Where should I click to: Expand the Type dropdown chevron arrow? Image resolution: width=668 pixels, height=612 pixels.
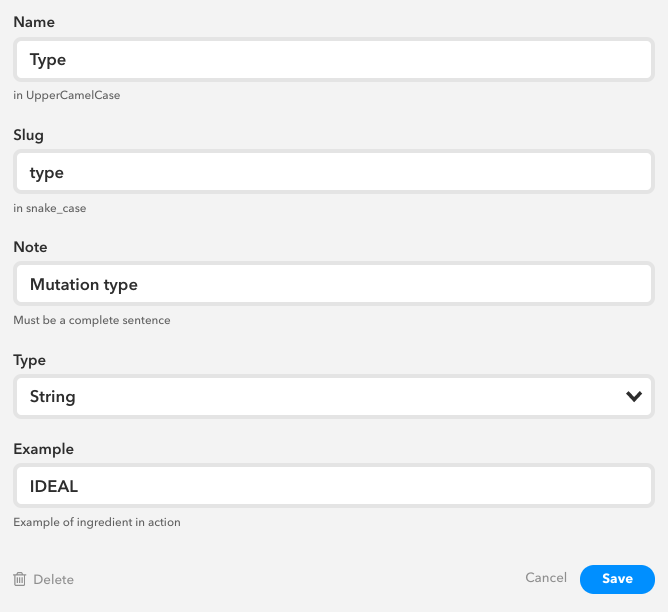633,396
